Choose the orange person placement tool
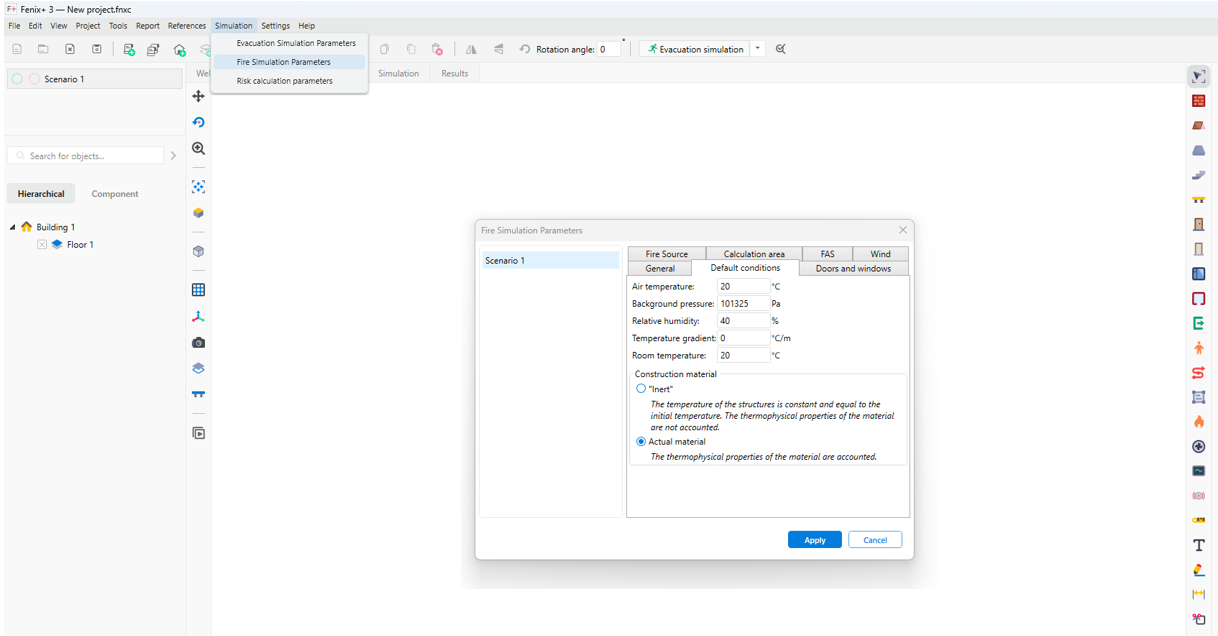This screenshot has width=1218, height=636. pyautogui.click(x=1198, y=348)
